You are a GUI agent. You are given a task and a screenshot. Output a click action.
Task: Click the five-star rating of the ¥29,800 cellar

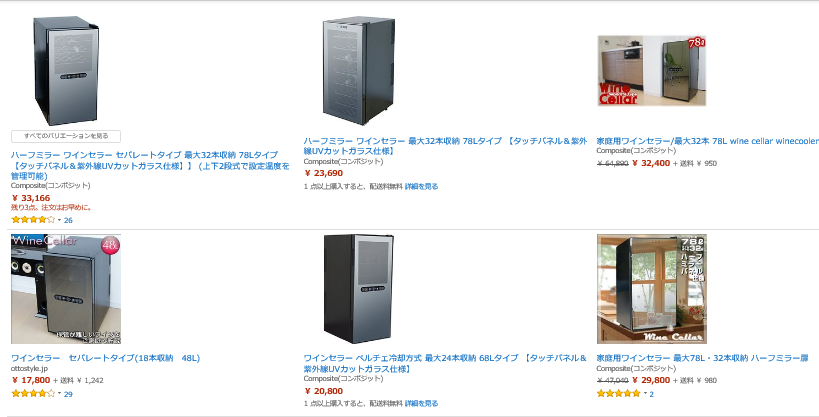point(618,394)
